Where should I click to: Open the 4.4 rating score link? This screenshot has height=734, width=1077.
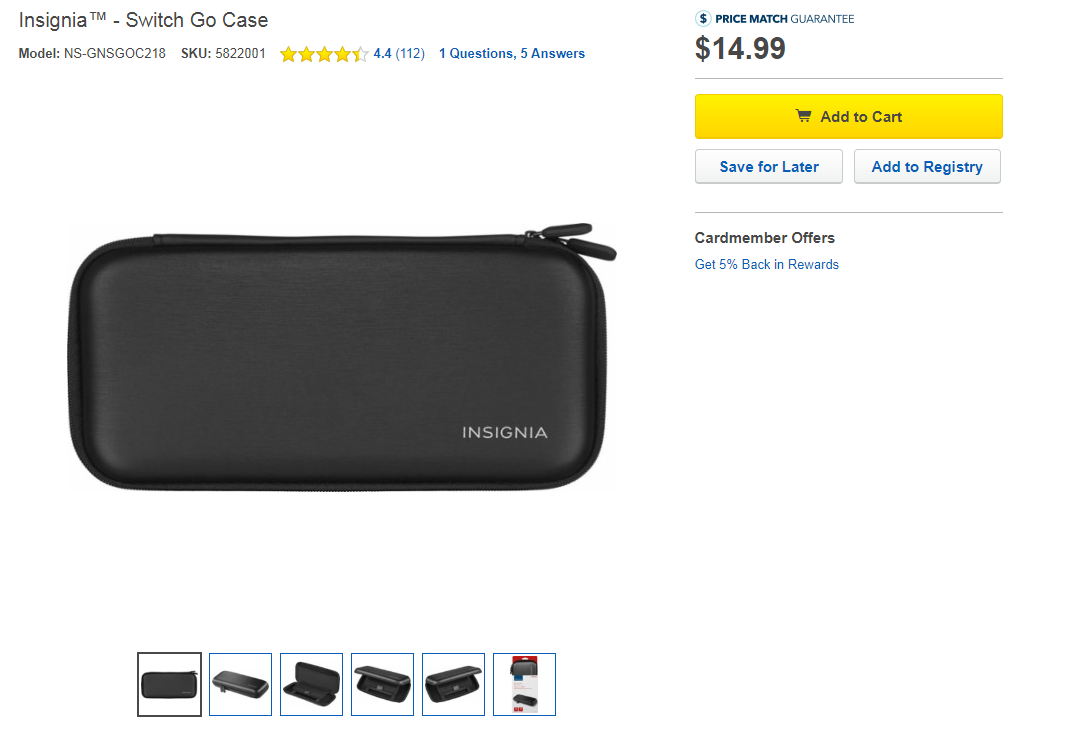click(382, 54)
